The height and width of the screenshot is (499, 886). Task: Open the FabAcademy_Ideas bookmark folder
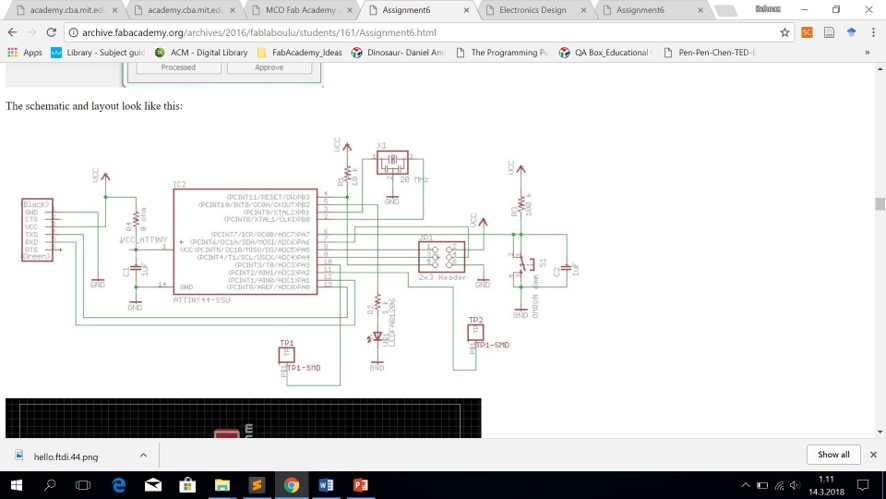pyautogui.click(x=299, y=53)
